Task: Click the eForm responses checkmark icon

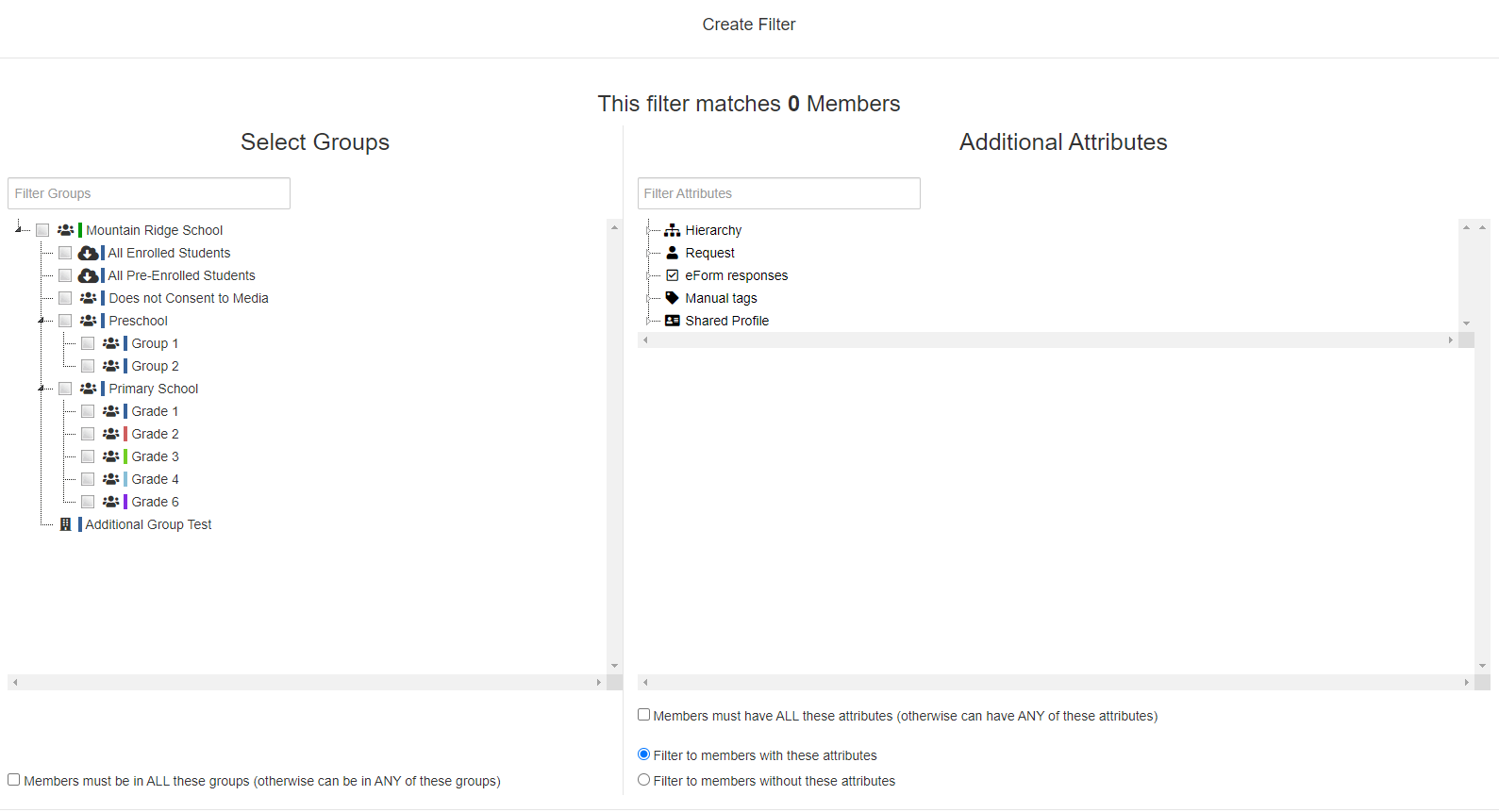Action: coord(672,275)
